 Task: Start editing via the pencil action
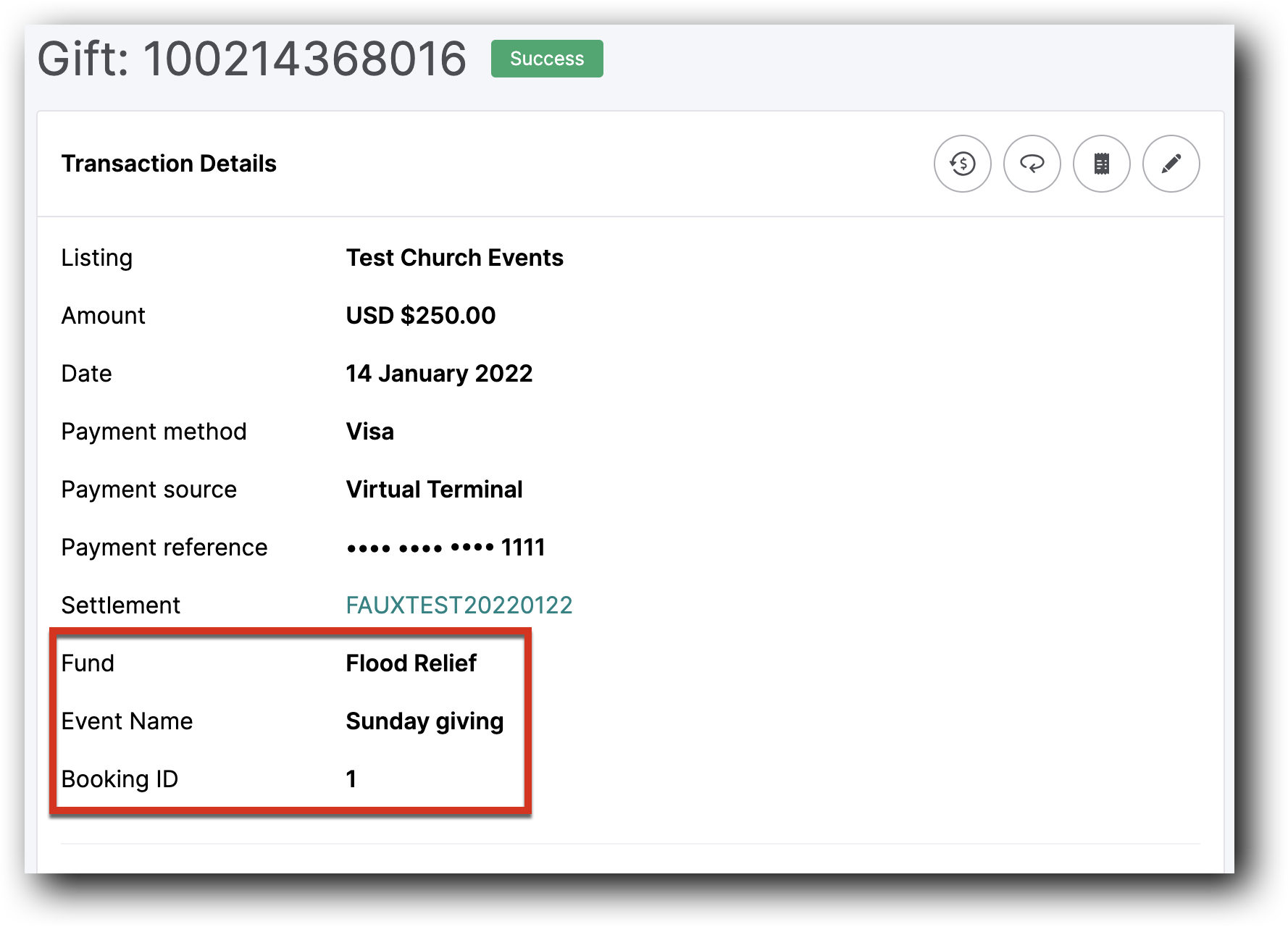[x=1171, y=164]
